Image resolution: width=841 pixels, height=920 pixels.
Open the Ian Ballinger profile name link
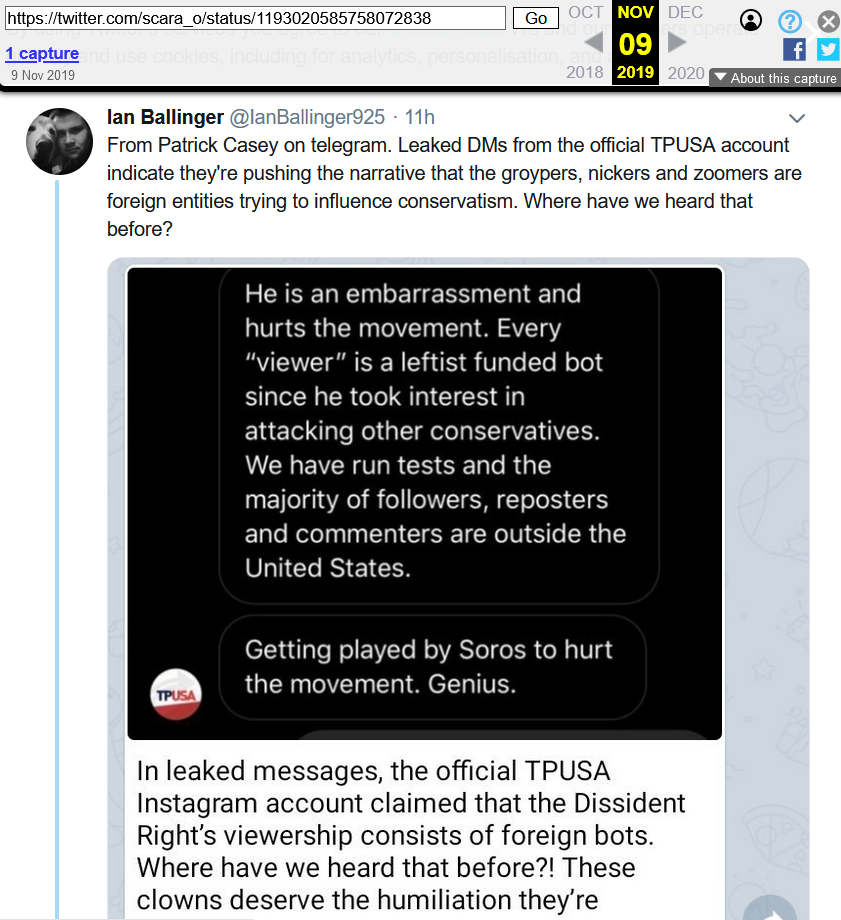pos(165,119)
